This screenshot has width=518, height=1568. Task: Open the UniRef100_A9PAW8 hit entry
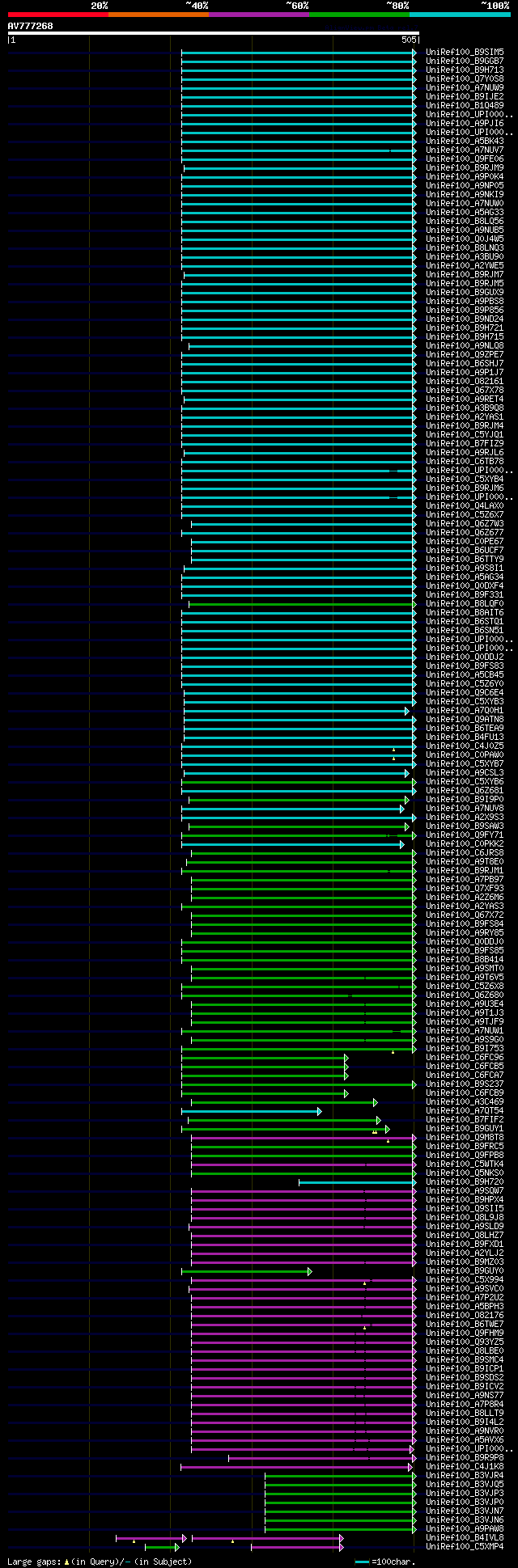coord(465,1528)
